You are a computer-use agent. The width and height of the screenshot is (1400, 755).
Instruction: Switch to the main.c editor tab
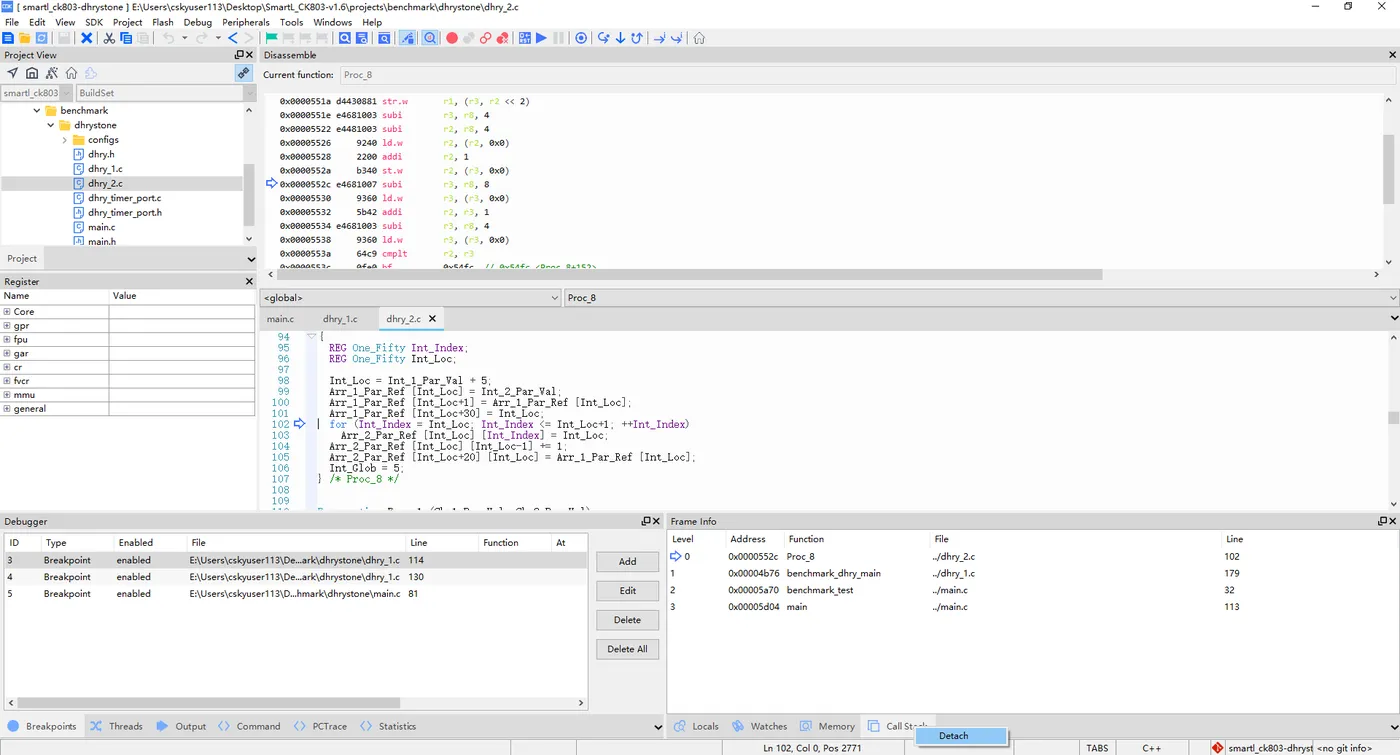click(281, 319)
